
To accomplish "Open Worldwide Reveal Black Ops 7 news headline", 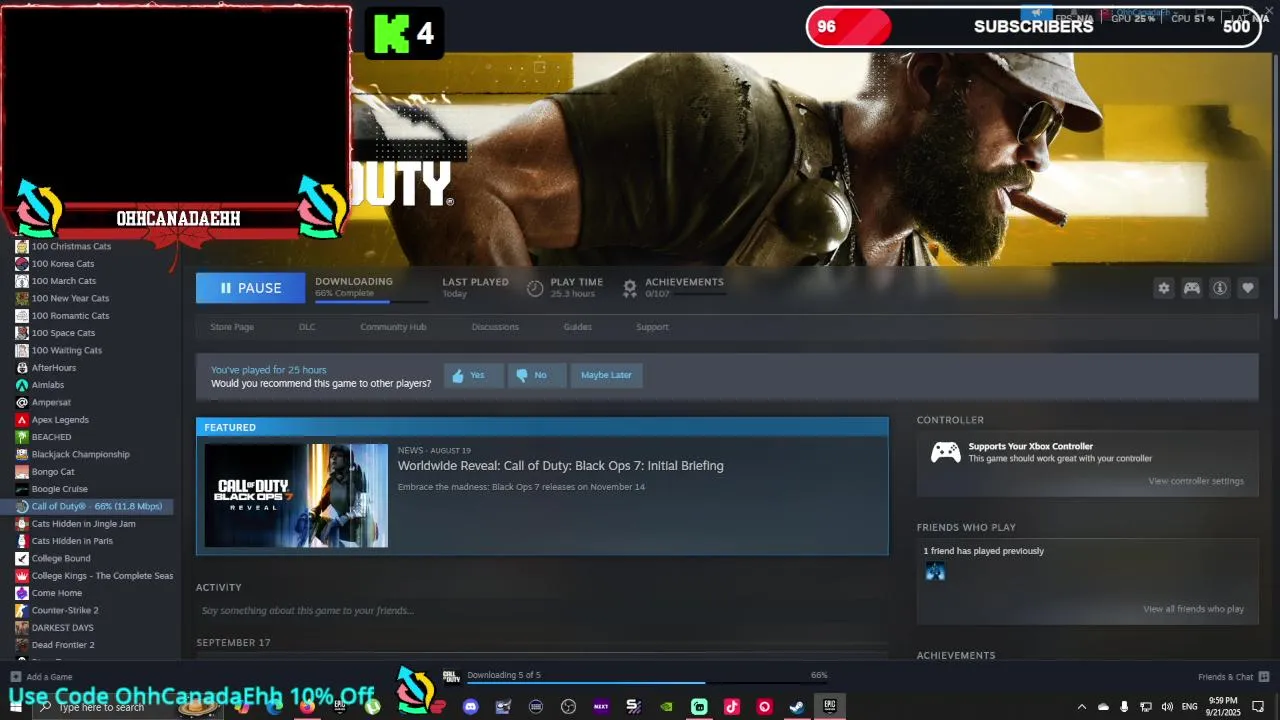I will 560,466.
